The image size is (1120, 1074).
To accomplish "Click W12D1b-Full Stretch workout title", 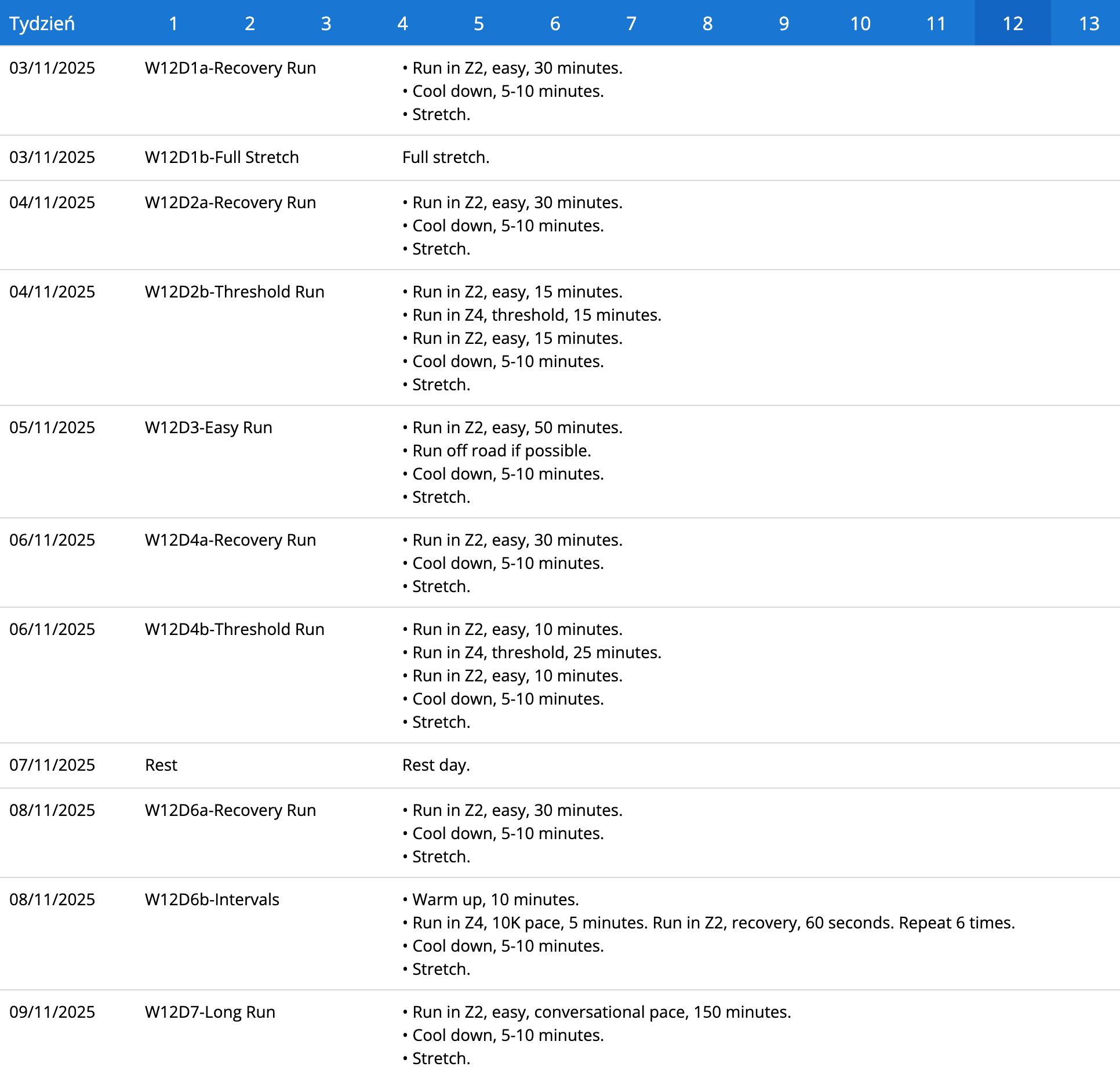I will (x=221, y=157).
